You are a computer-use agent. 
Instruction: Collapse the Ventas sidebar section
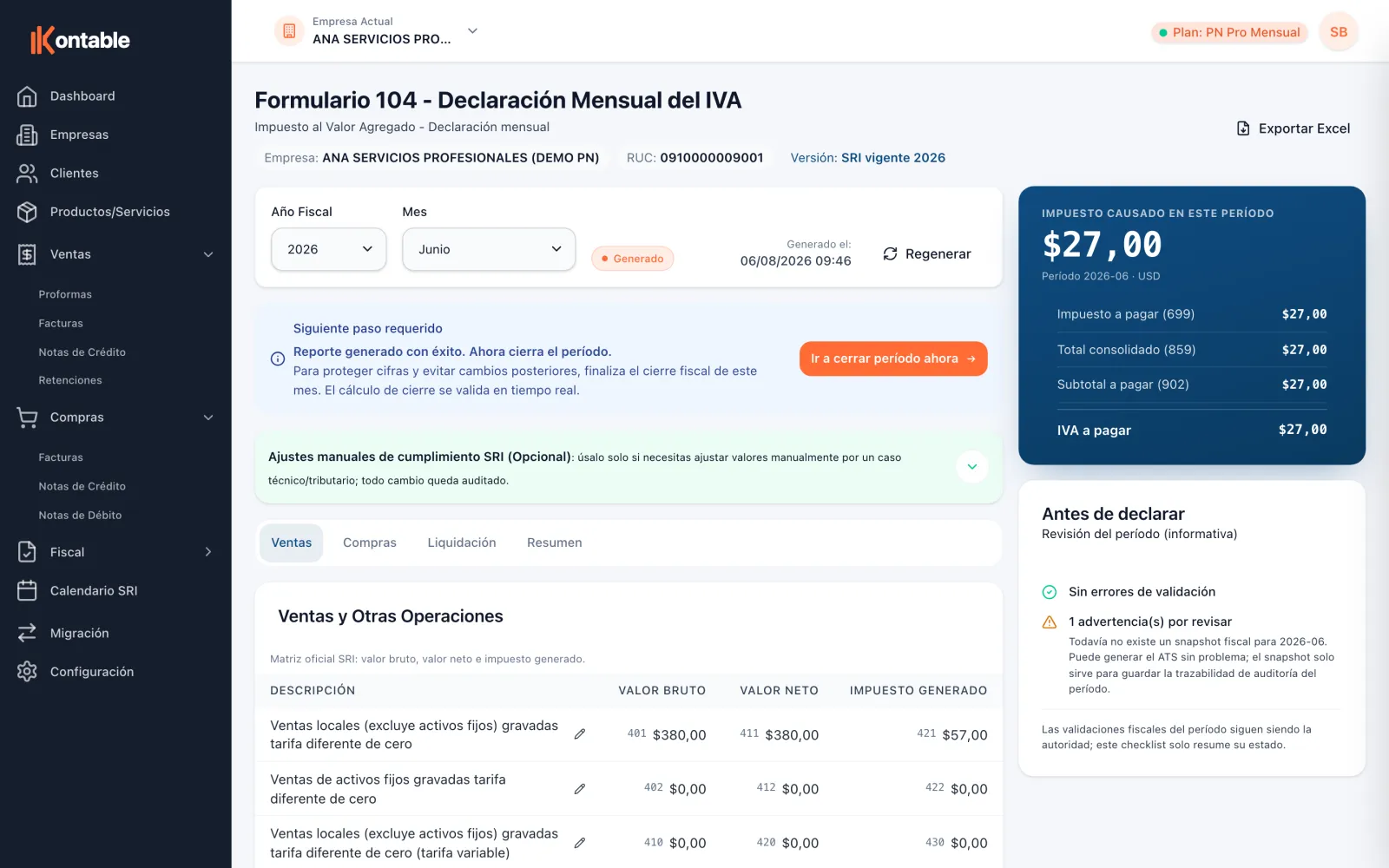click(x=208, y=254)
